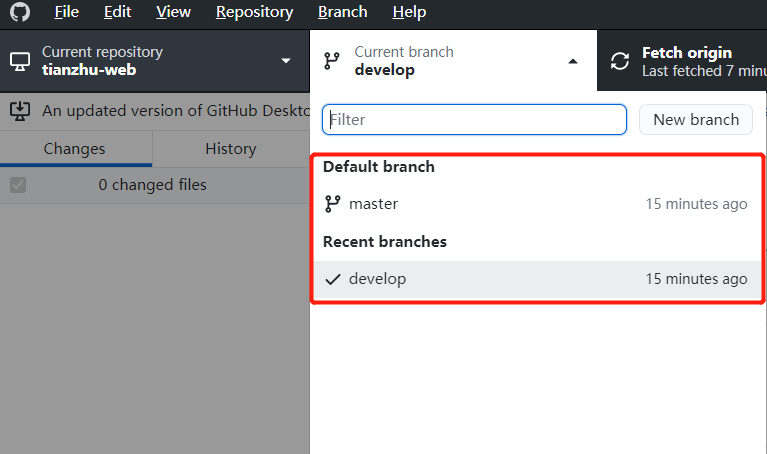Click the New branch button

click(696, 119)
